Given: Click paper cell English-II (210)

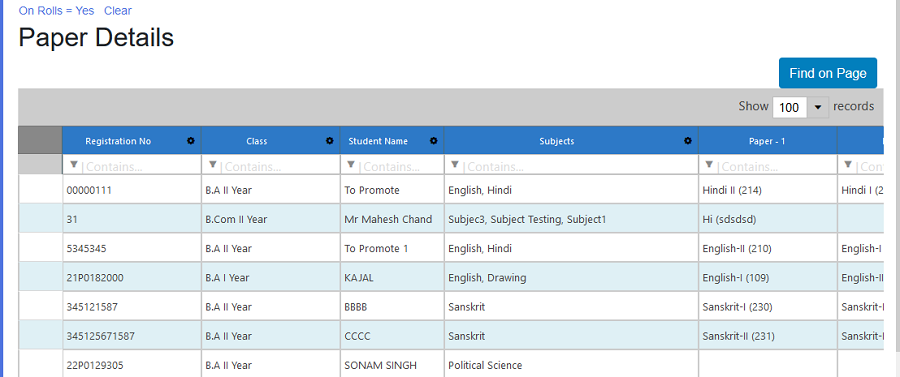Looking at the screenshot, I should point(768,248).
